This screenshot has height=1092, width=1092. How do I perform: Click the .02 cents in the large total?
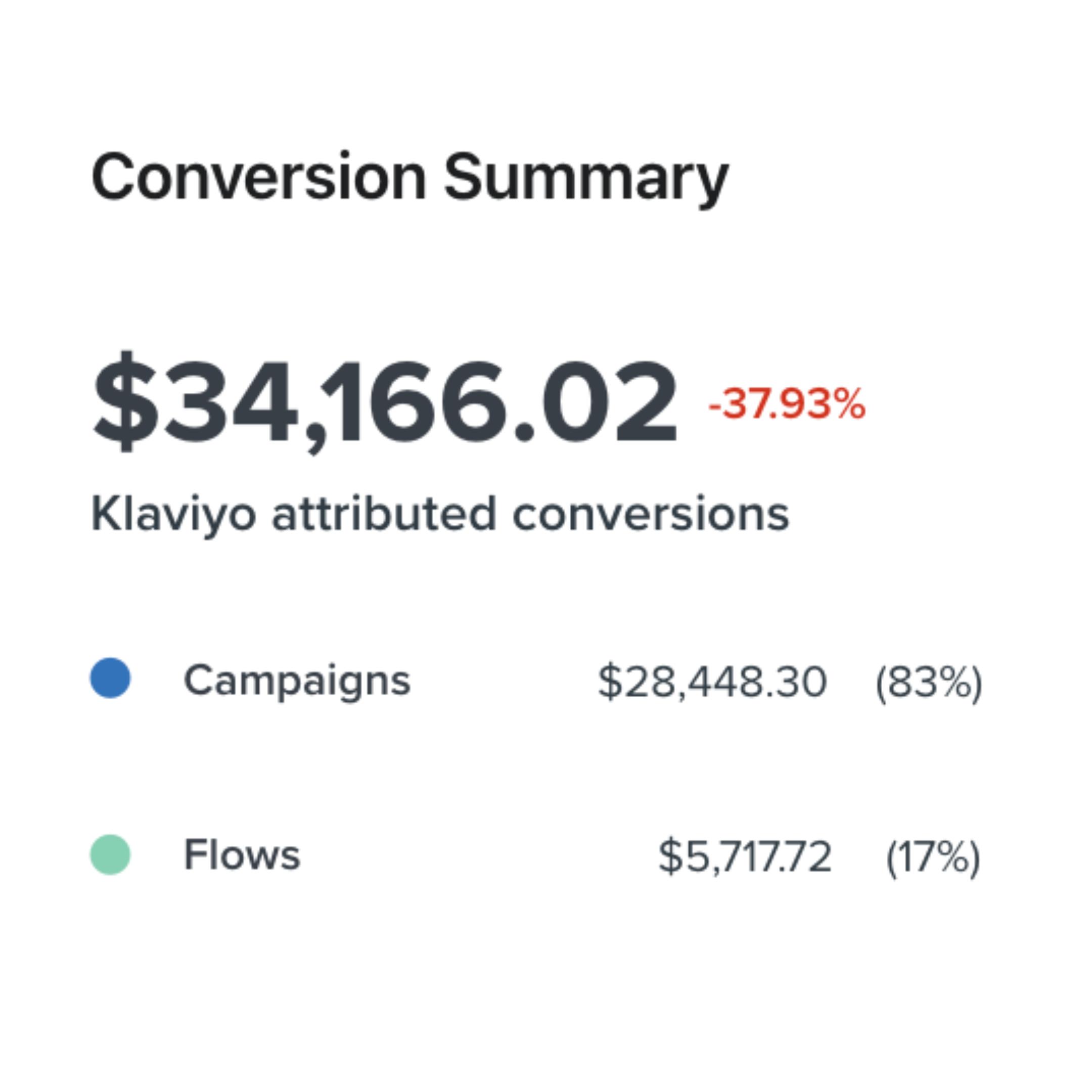(598, 403)
